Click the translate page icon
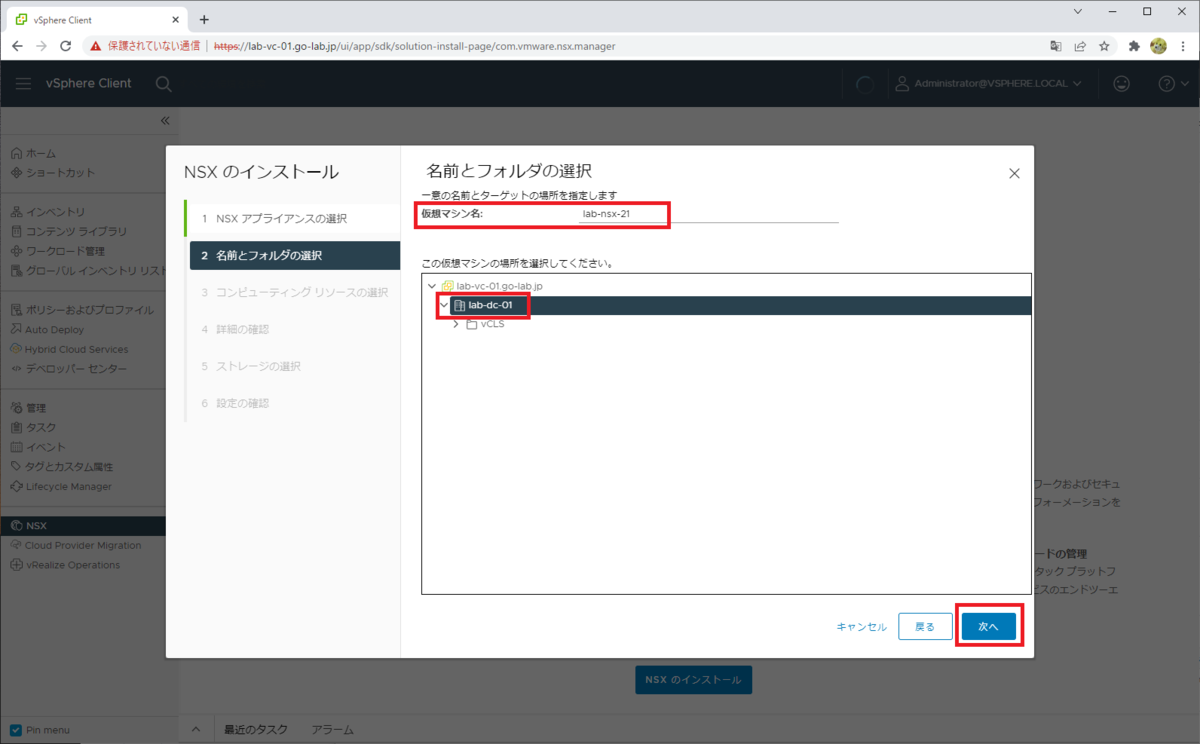Screen dimensions: 1200x744 1056,46
